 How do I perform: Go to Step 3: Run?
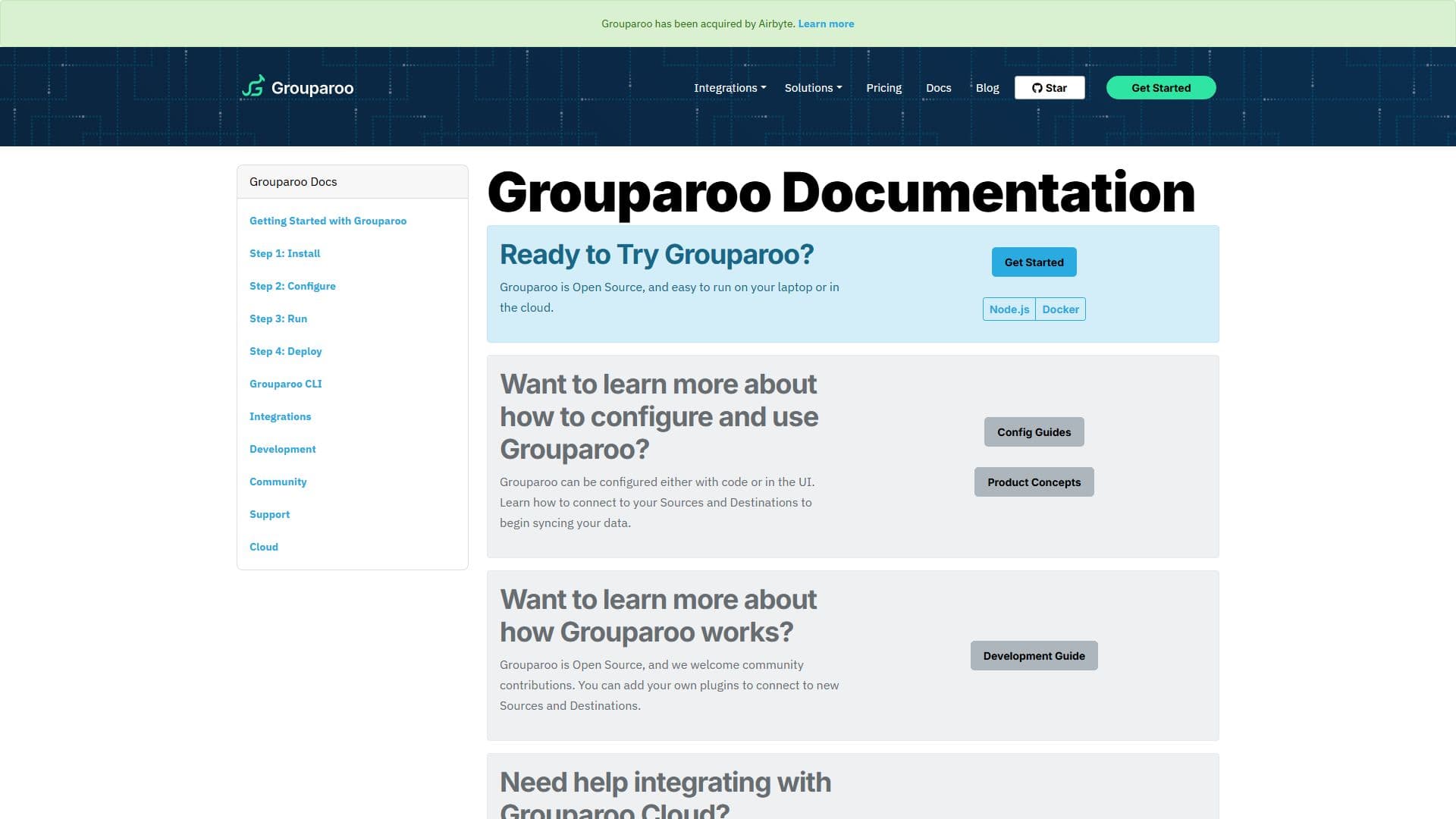point(278,318)
